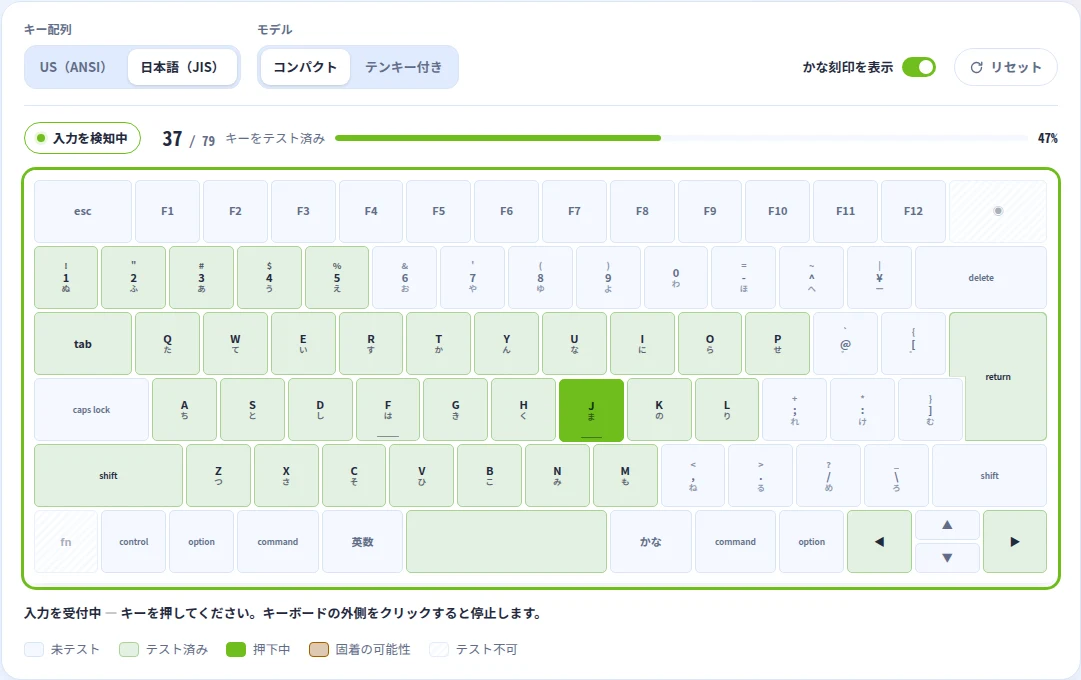The width and height of the screenshot is (1081, 680).
Task: Click the fn key
Action: 65,541
